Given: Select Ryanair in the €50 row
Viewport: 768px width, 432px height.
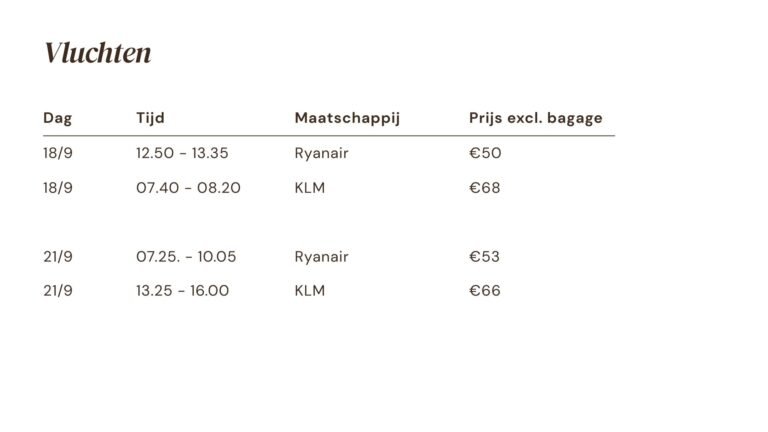Looking at the screenshot, I should (x=321, y=153).
